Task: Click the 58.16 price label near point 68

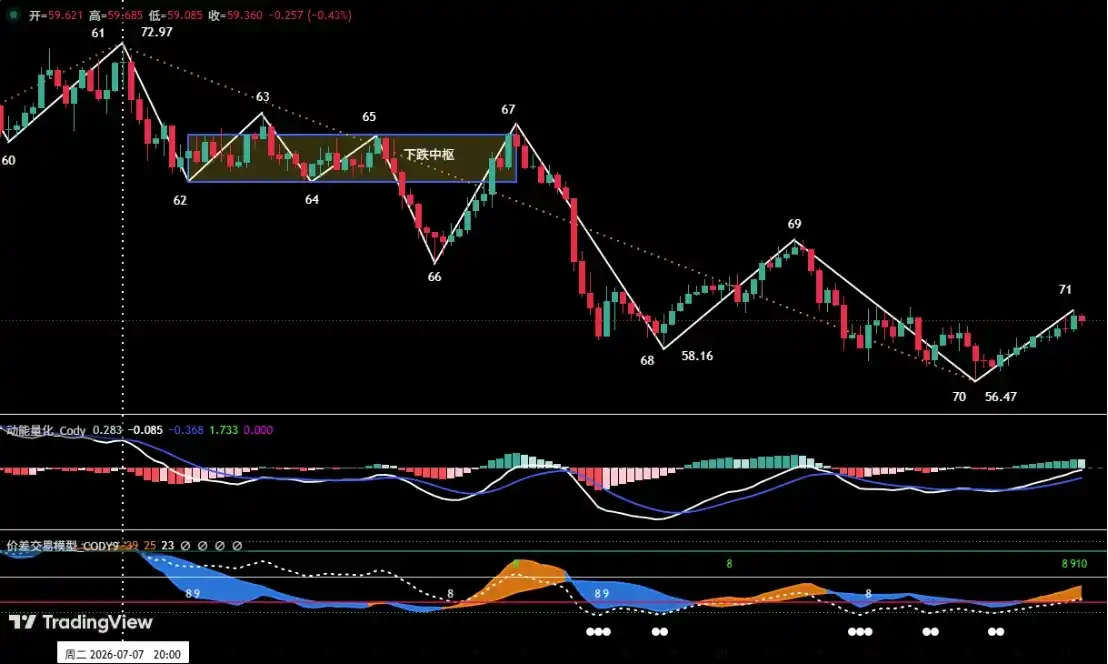Action: [x=697, y=355]
